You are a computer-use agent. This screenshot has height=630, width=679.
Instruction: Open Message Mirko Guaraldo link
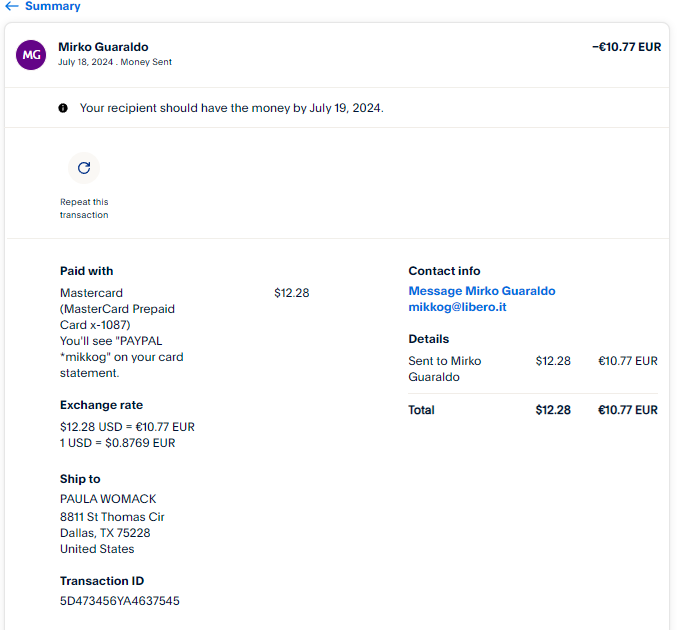(481, 291)
